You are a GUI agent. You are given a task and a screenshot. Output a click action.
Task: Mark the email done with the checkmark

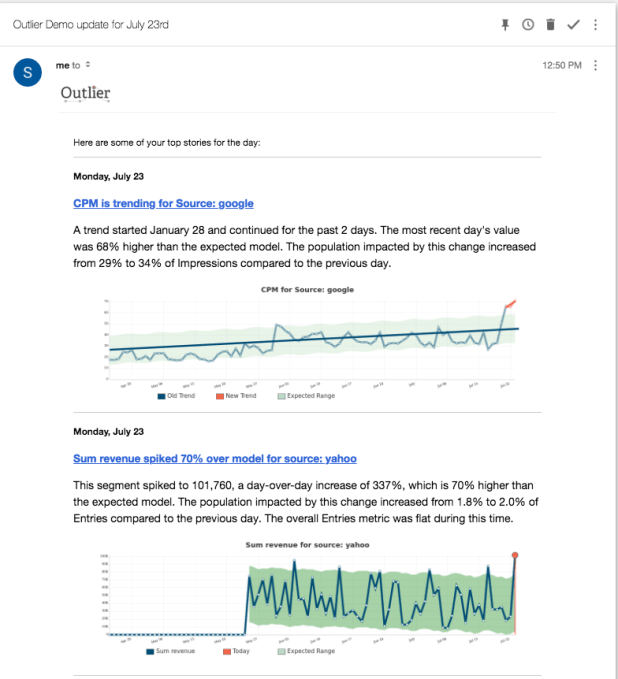click(x=573, y=24)
